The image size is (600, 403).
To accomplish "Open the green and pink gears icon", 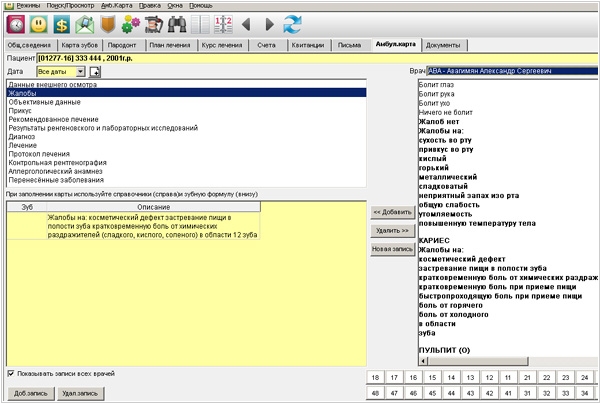I will [x=131, y=24].
